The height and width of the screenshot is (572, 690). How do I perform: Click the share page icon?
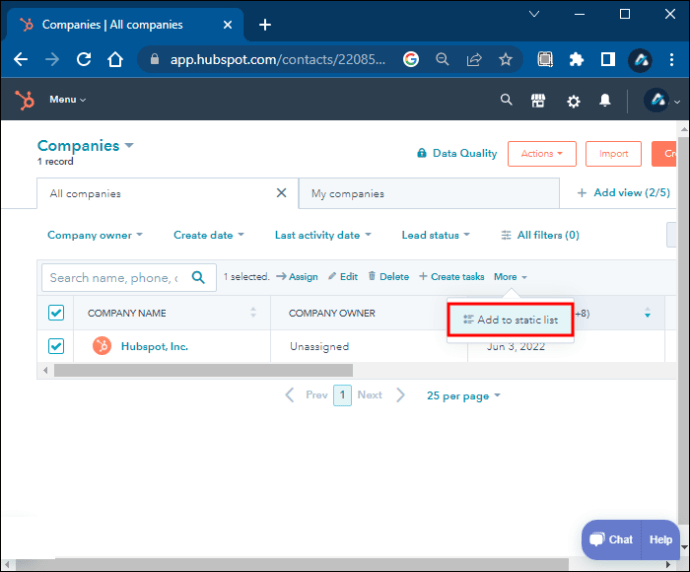[x=474, y=59]
